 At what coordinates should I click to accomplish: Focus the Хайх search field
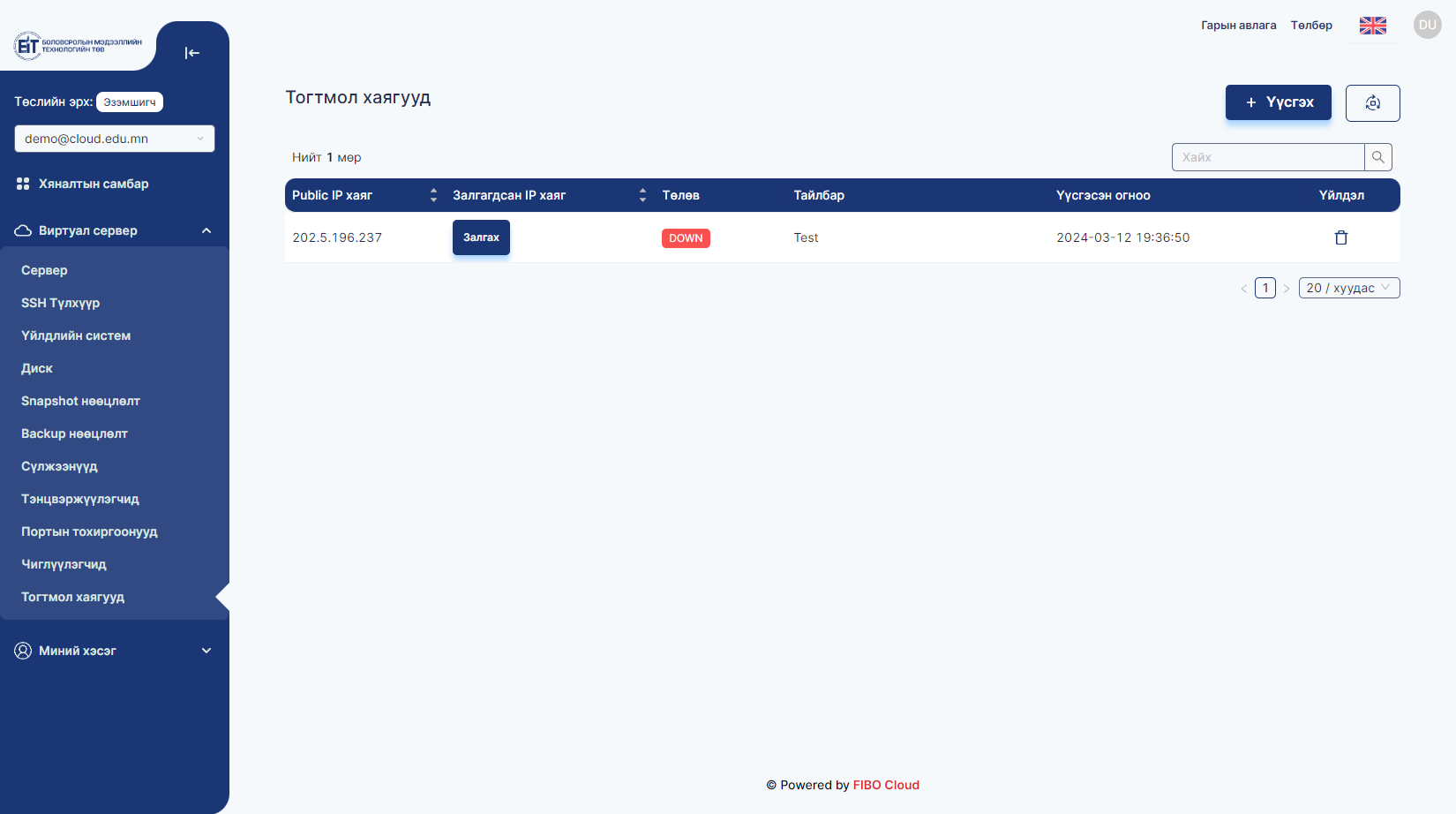point(1268,157)
